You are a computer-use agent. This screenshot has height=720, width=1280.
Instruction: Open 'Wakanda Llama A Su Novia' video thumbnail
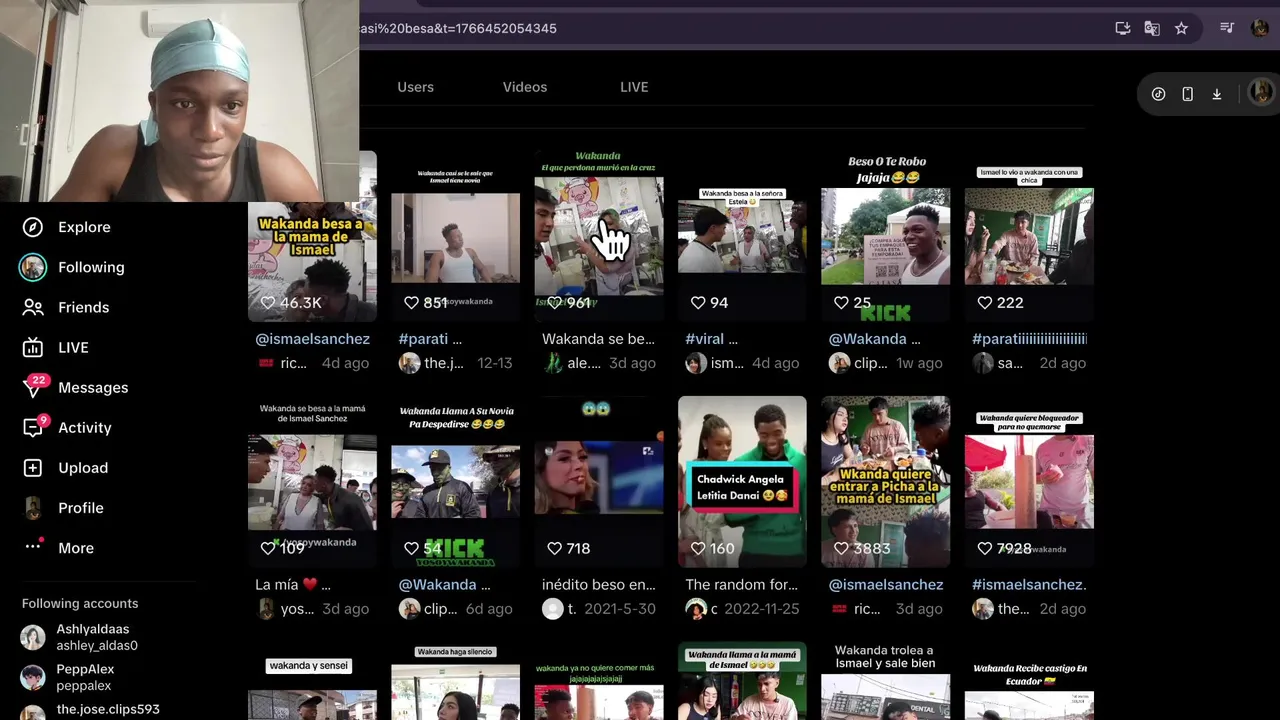pyautogui.click(x=455, y=481)
